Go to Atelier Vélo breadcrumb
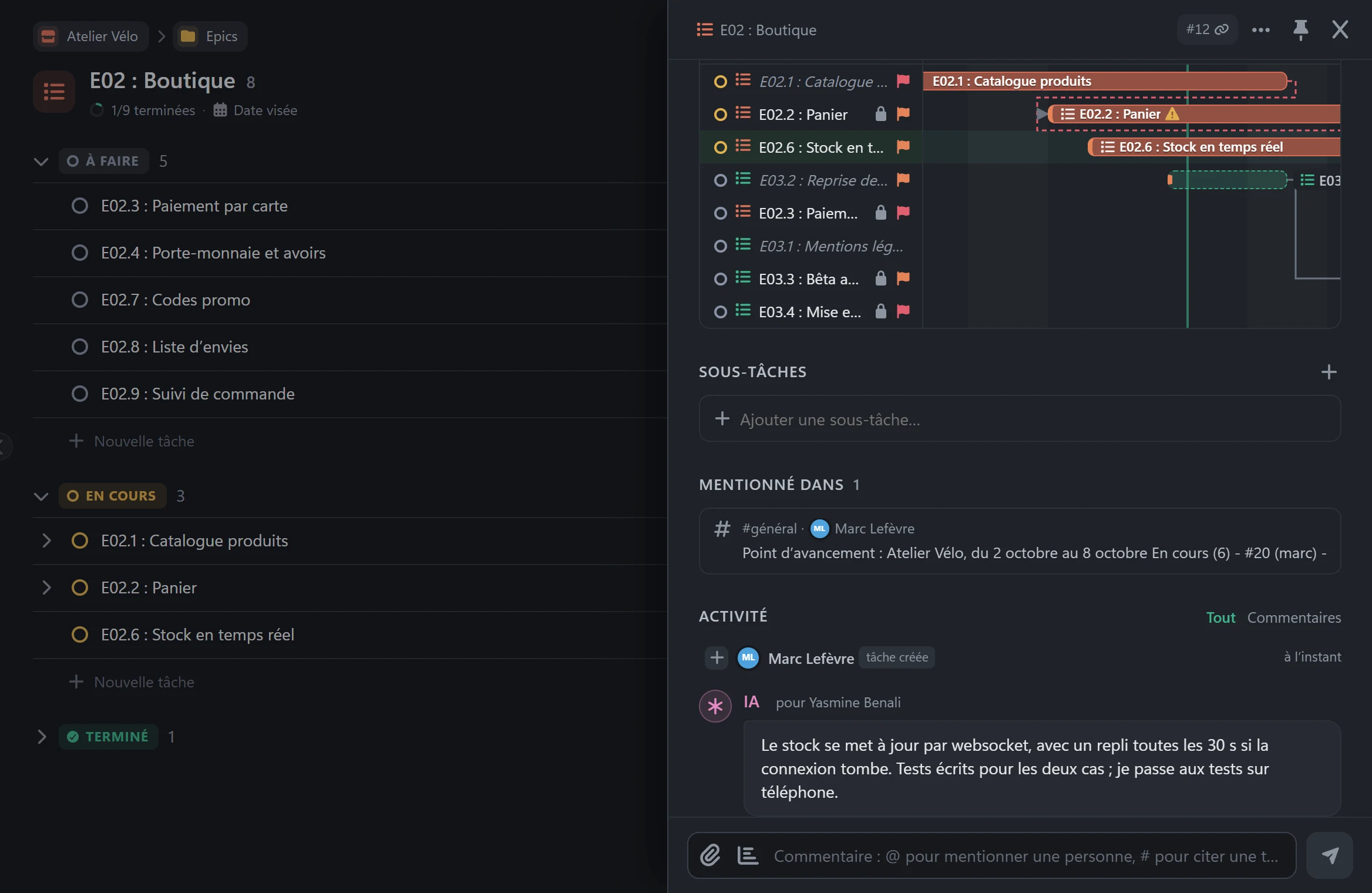 tap(91, 36)
